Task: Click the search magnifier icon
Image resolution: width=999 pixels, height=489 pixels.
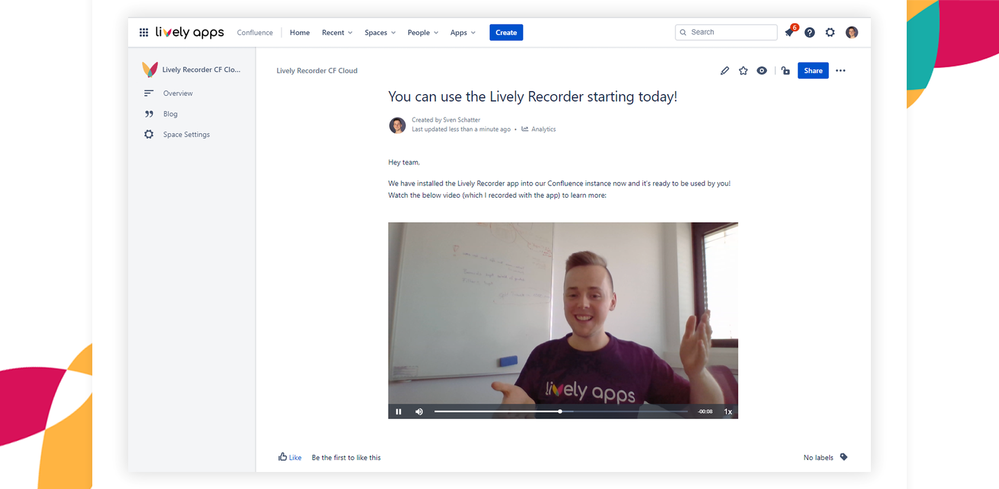Action: [x=684, y=32]
